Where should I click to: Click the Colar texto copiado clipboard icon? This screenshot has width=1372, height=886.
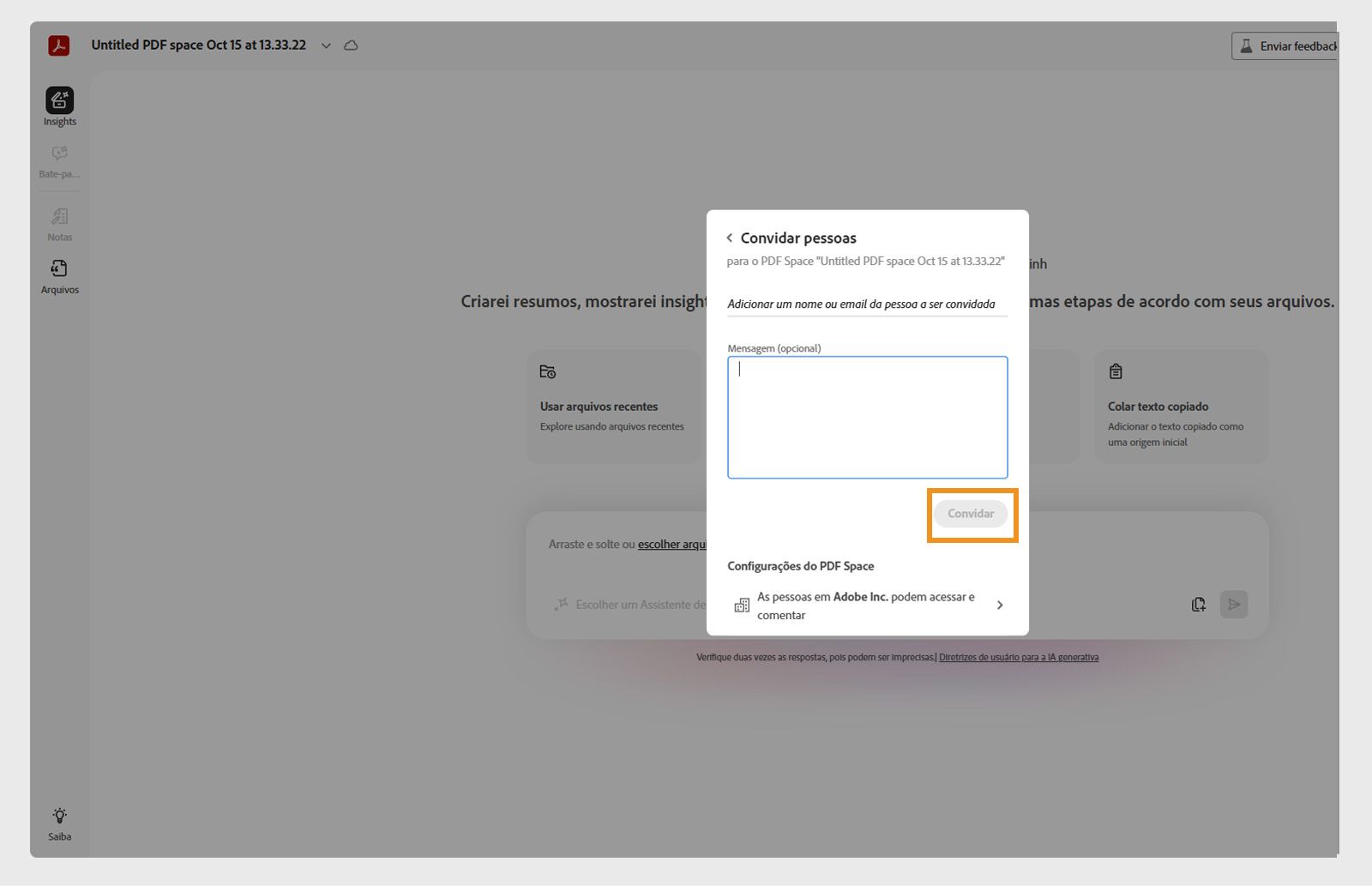click(x=1115, y=371)
